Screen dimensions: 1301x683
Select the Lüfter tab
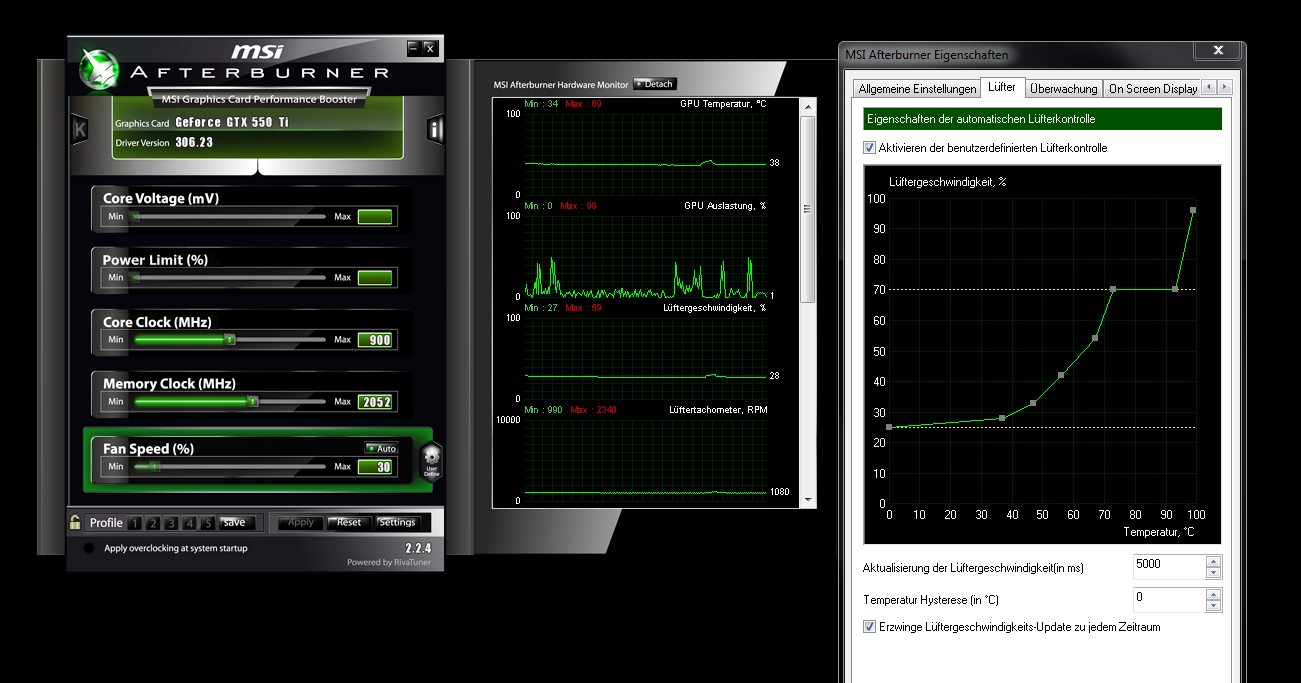[1002, 87]
